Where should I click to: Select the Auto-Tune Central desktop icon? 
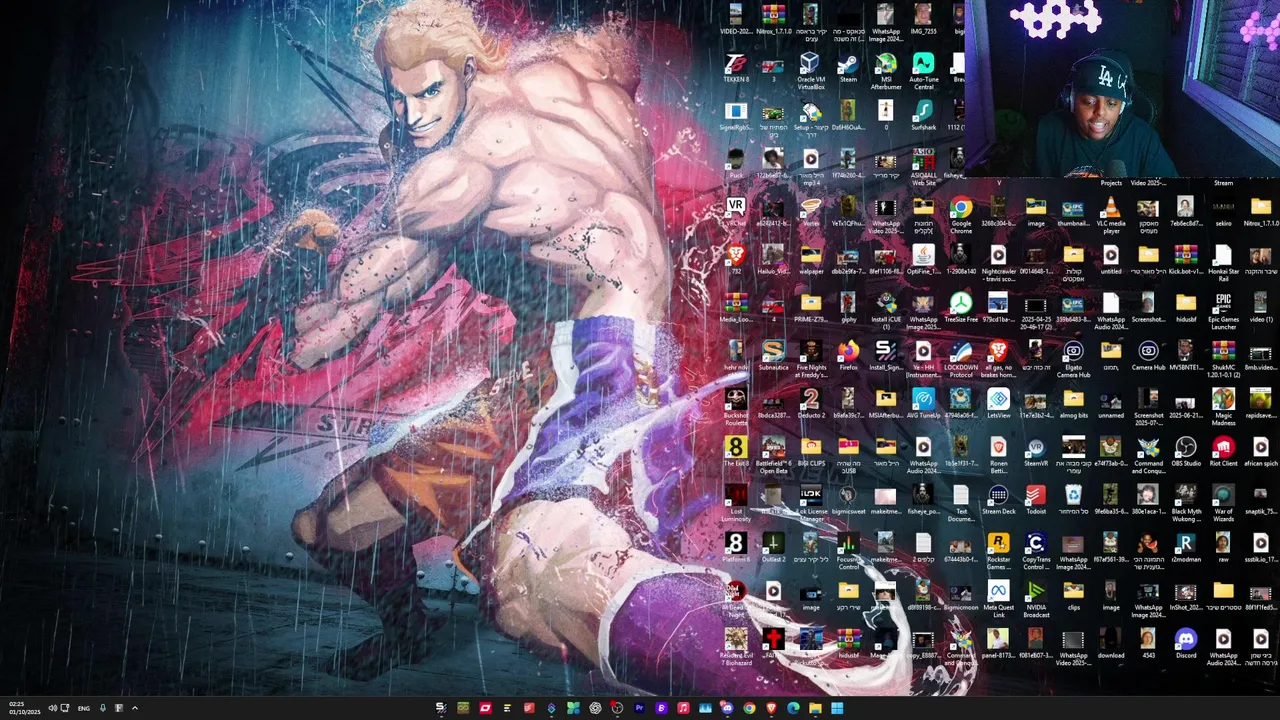(x=923, y=71)
